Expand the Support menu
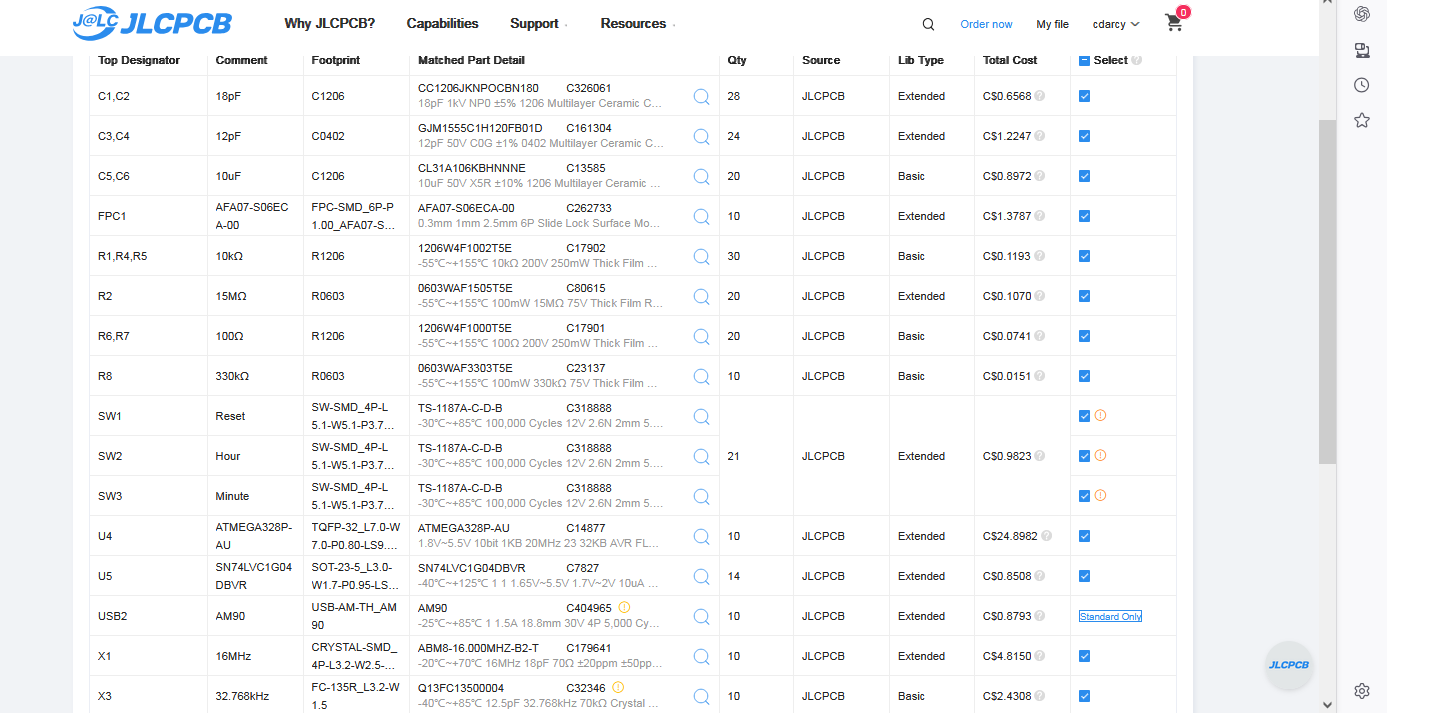 pyautogui.click(x=537, y=24)
